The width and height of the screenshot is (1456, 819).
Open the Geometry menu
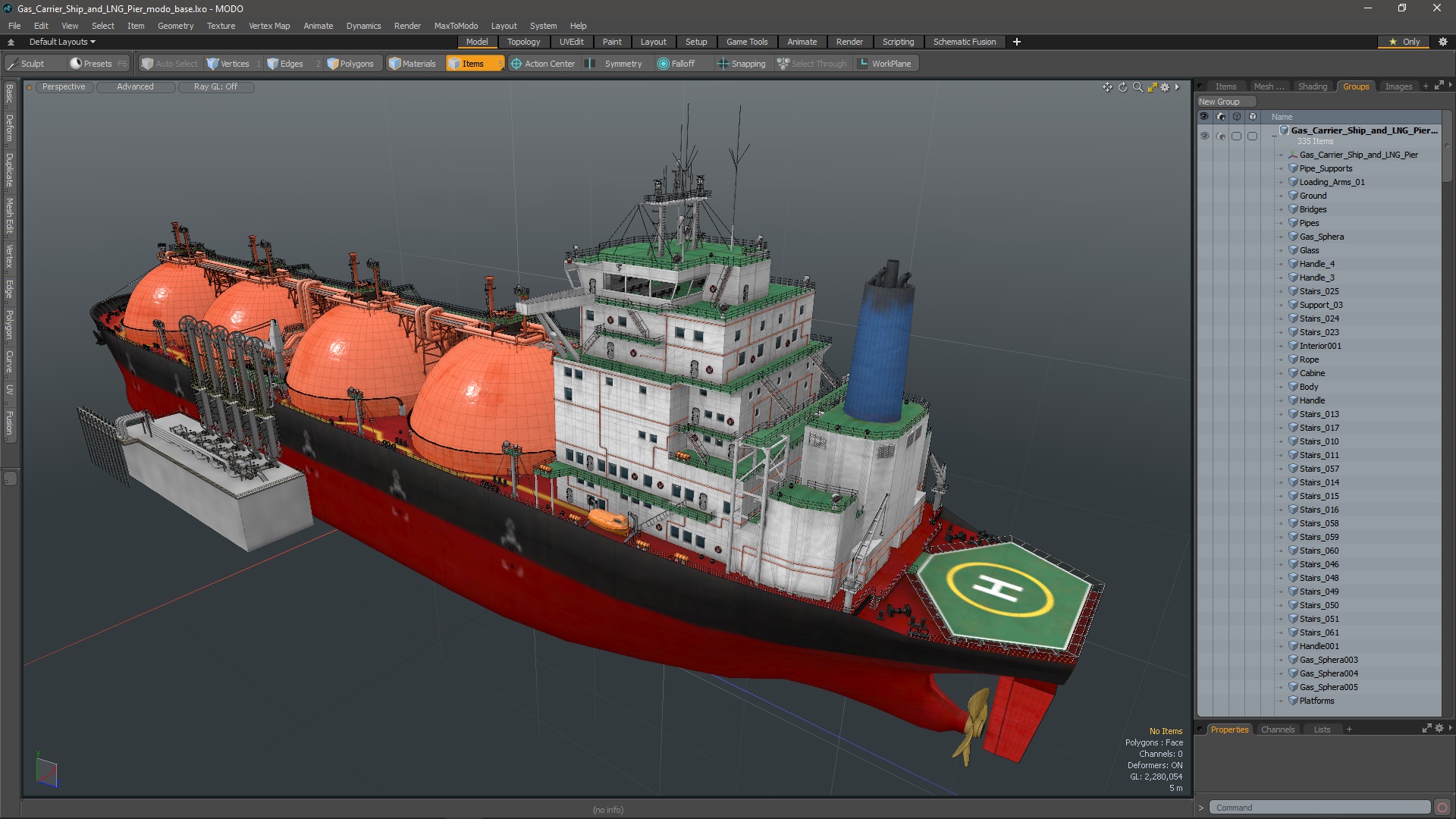point(175,26)
